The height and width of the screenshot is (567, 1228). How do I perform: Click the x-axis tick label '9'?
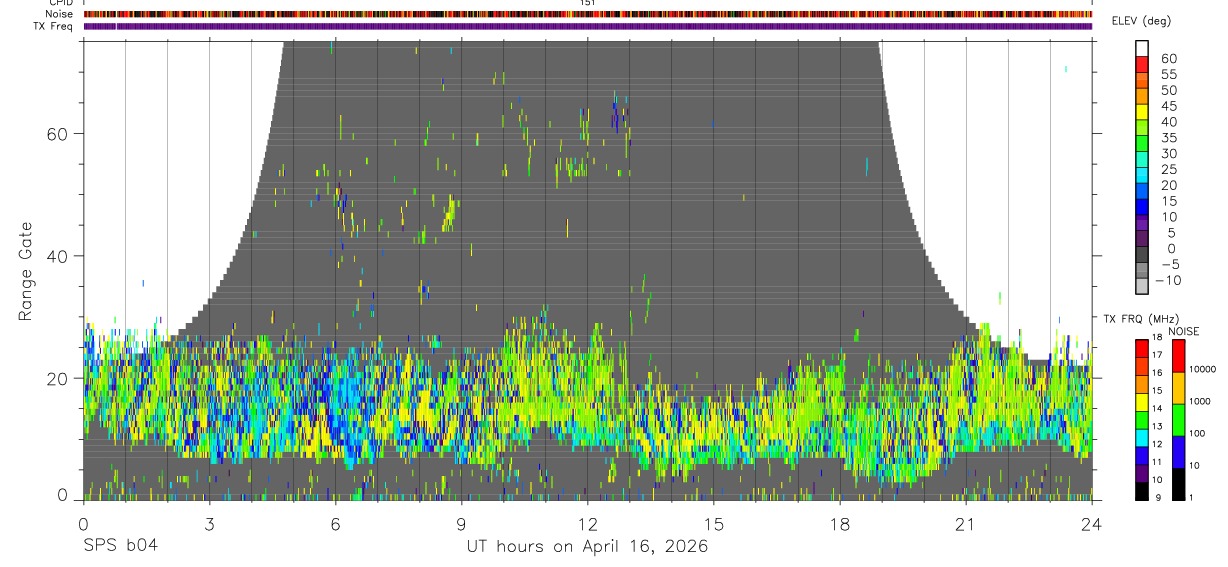pos(461,524)
